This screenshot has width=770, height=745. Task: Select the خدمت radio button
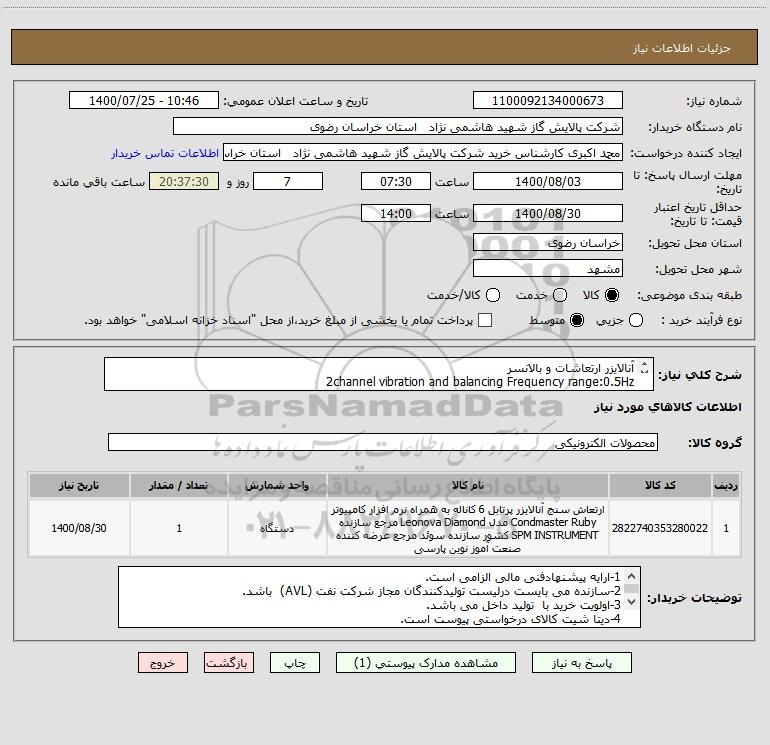pyautogui.click(x=560, y=295)
